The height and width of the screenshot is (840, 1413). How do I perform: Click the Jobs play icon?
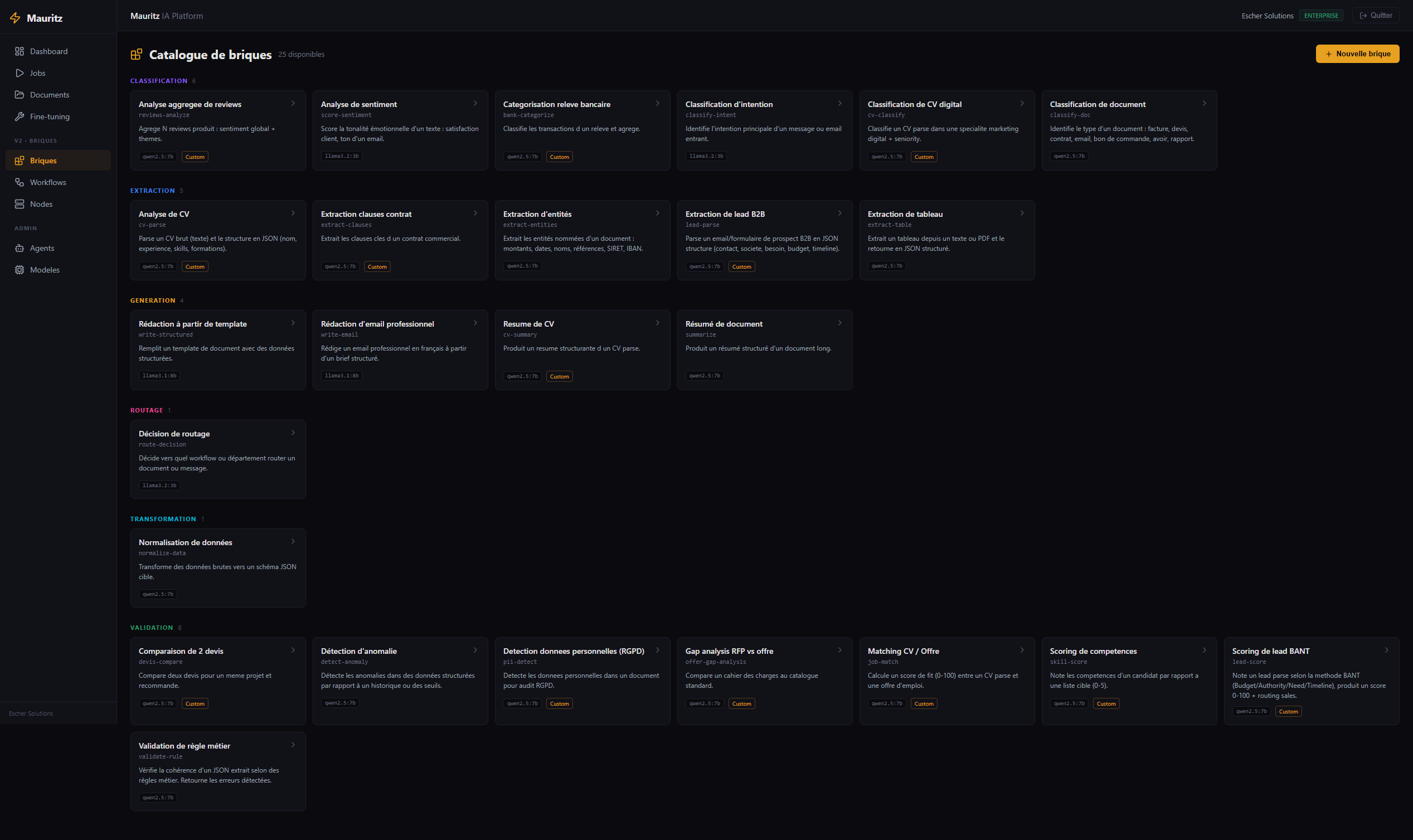pyautogui.click(x=20, y=73)
